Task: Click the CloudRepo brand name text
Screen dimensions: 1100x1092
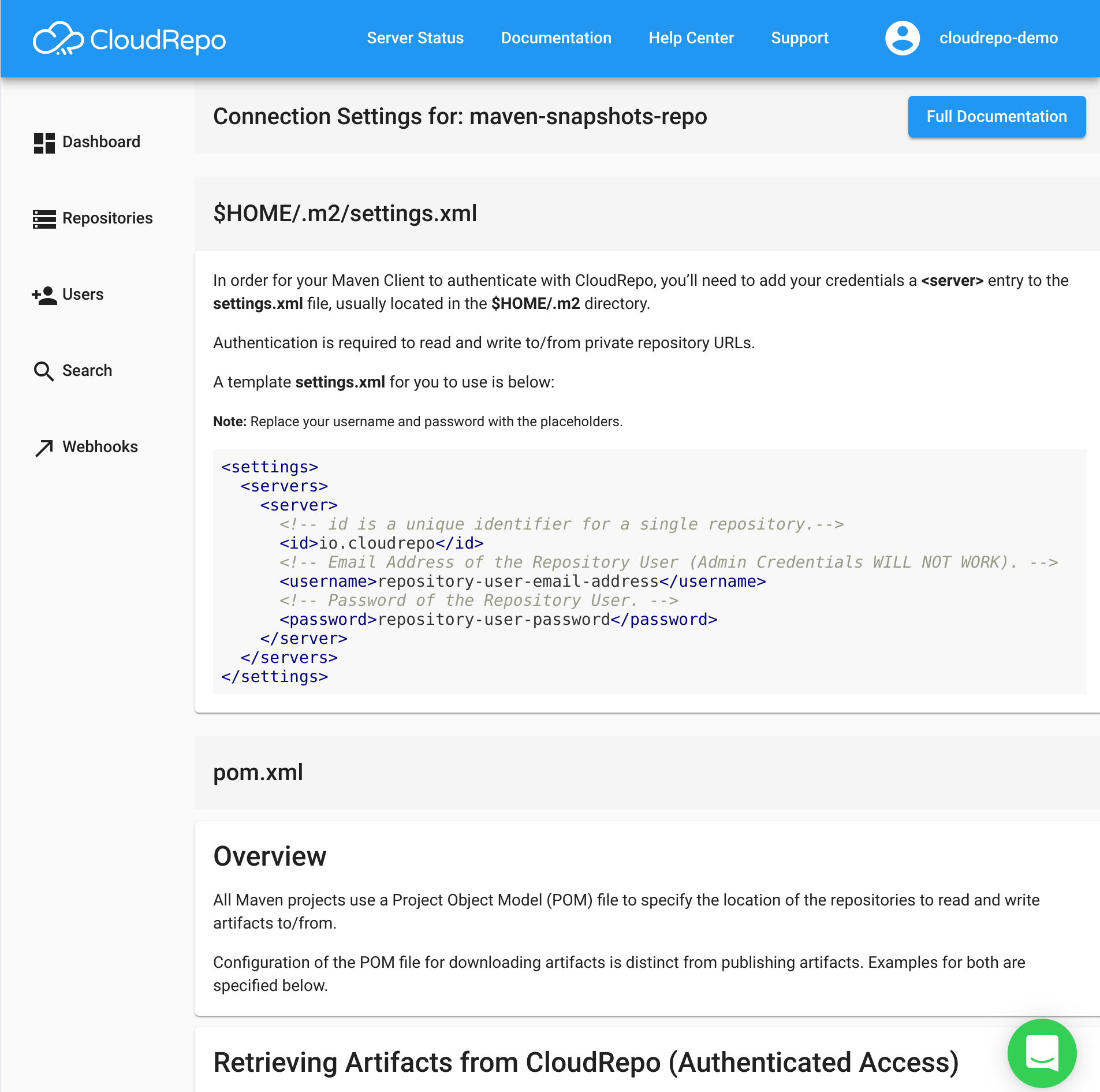Action: point(158,40)
